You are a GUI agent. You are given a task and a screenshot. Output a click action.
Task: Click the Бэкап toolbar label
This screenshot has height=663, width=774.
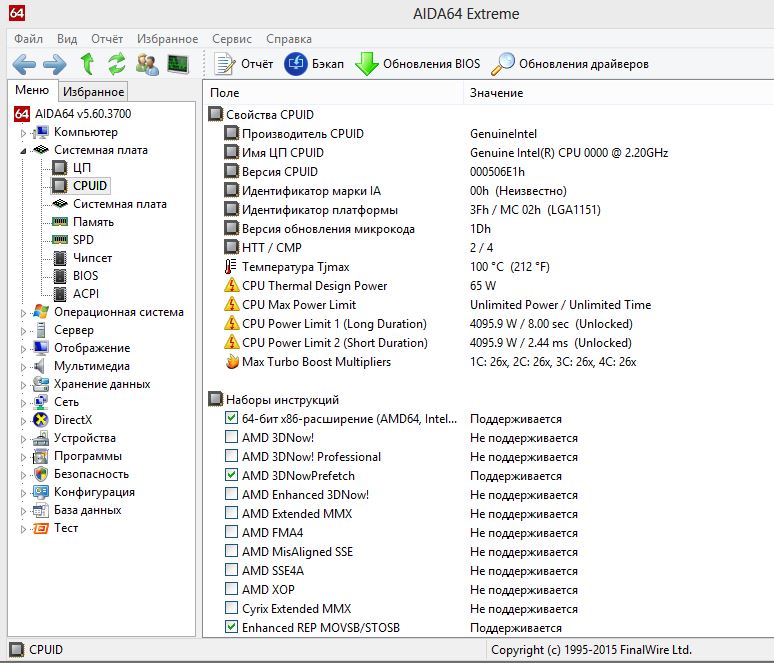pos(327,64)
